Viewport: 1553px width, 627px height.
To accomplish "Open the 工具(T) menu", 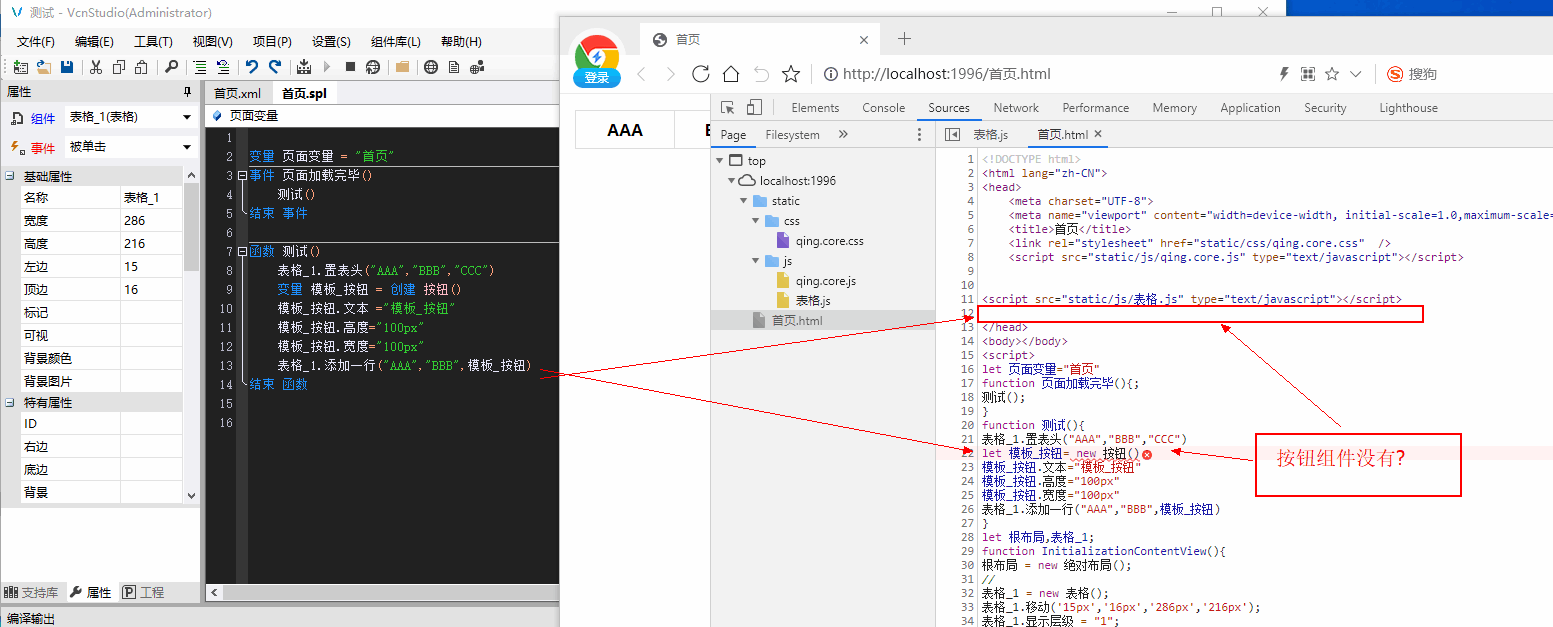I will click(153, 42).
